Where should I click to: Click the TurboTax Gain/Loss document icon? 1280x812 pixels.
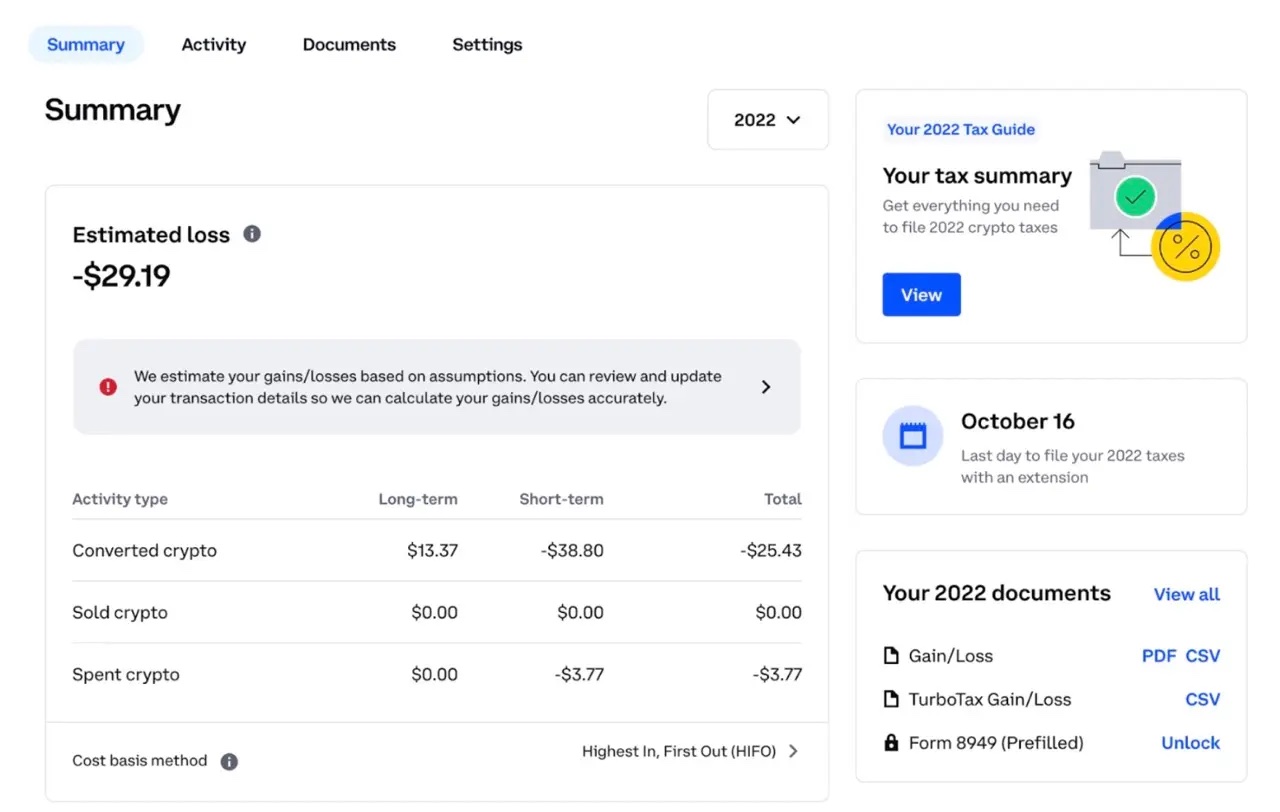click(x=891, y=699)
